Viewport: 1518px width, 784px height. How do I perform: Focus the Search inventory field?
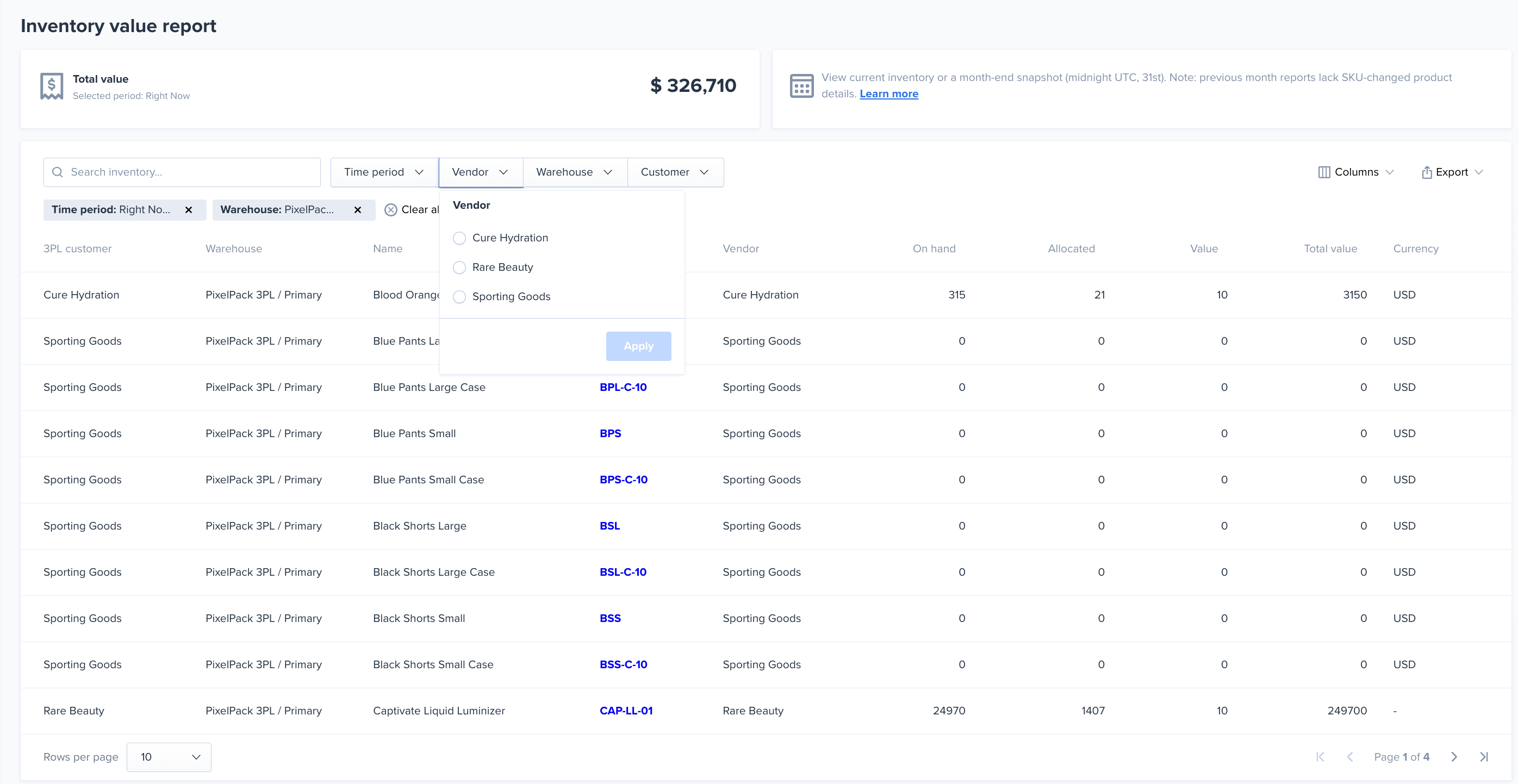click(189, 172)
